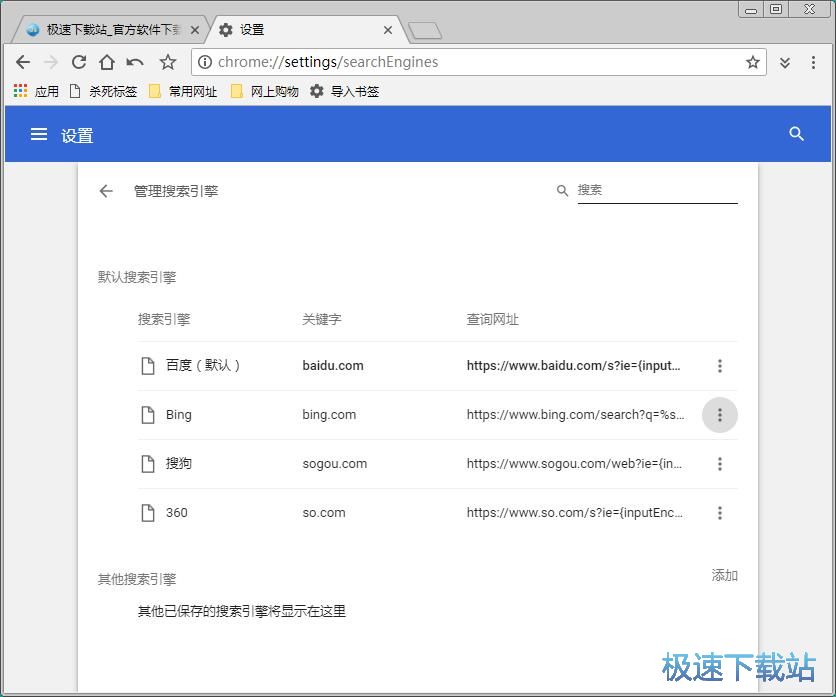Screen dimensions: 836x697
Task: Click the Bing query URL text
Action: [x=575, y=415]
